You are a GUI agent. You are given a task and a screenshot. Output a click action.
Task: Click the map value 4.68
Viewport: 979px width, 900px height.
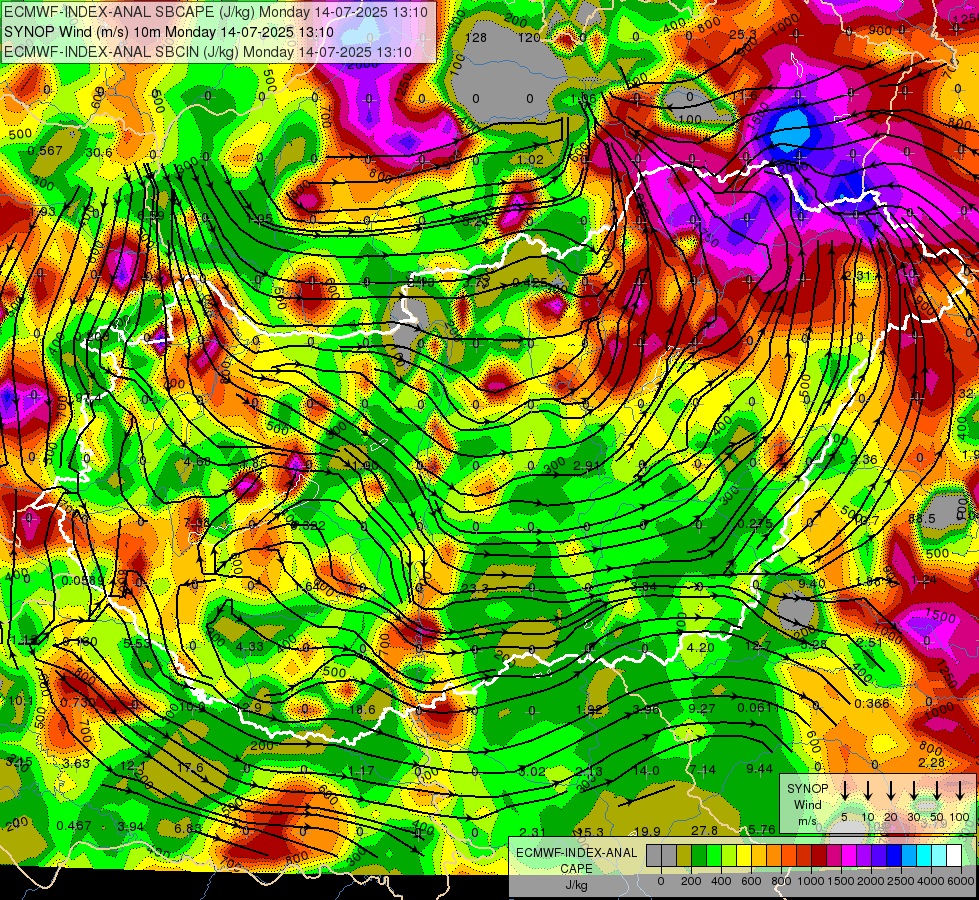tap(197, 462)
